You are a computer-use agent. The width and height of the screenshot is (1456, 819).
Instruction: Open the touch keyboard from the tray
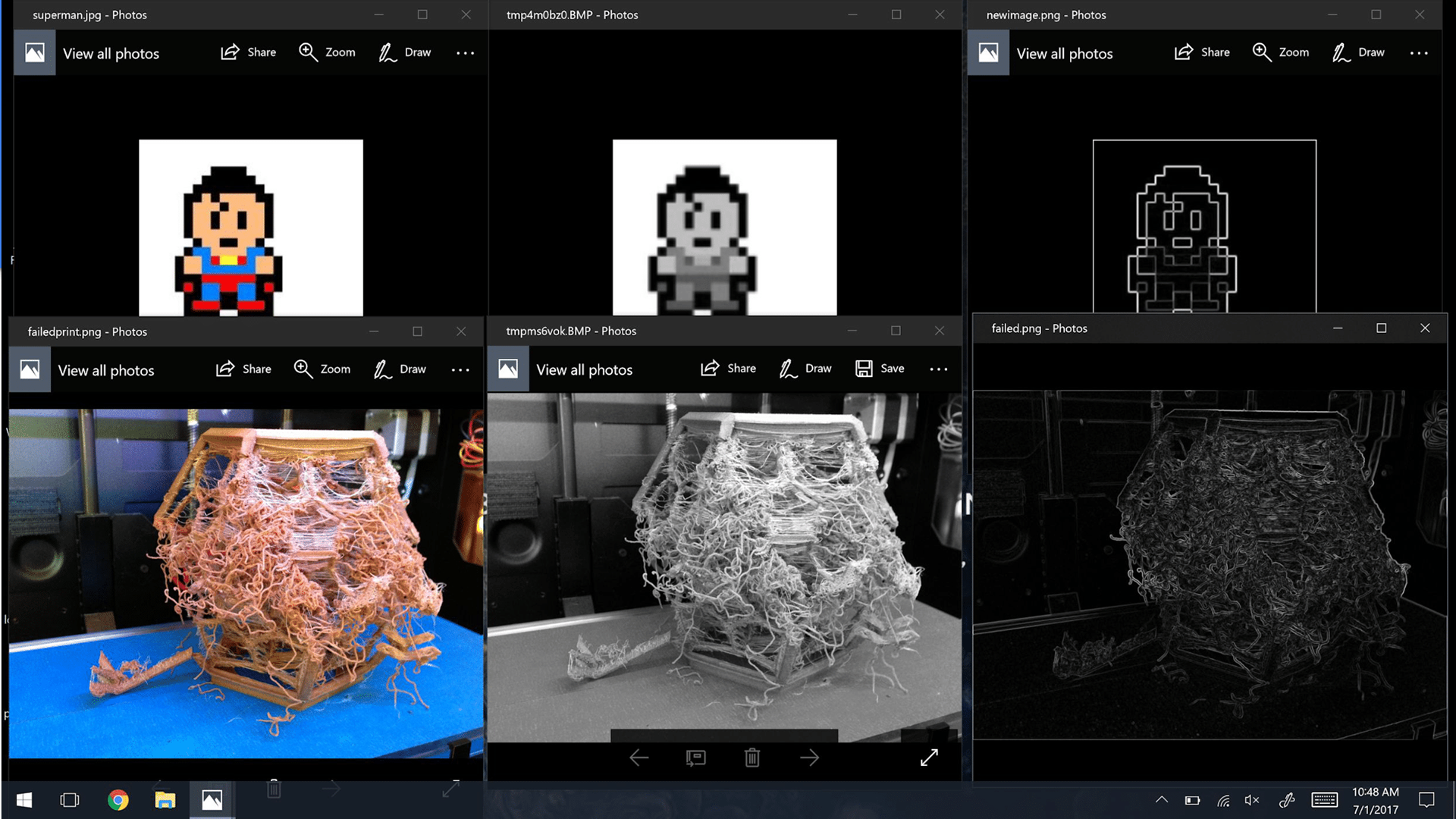(x=1325, y=800)
